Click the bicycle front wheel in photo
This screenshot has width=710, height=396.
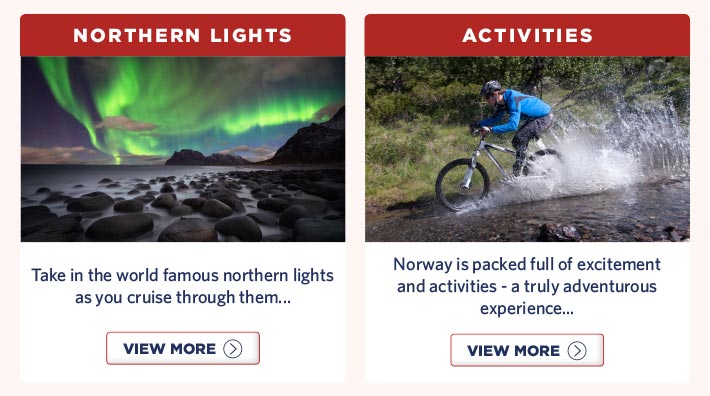tap(462, 185)
